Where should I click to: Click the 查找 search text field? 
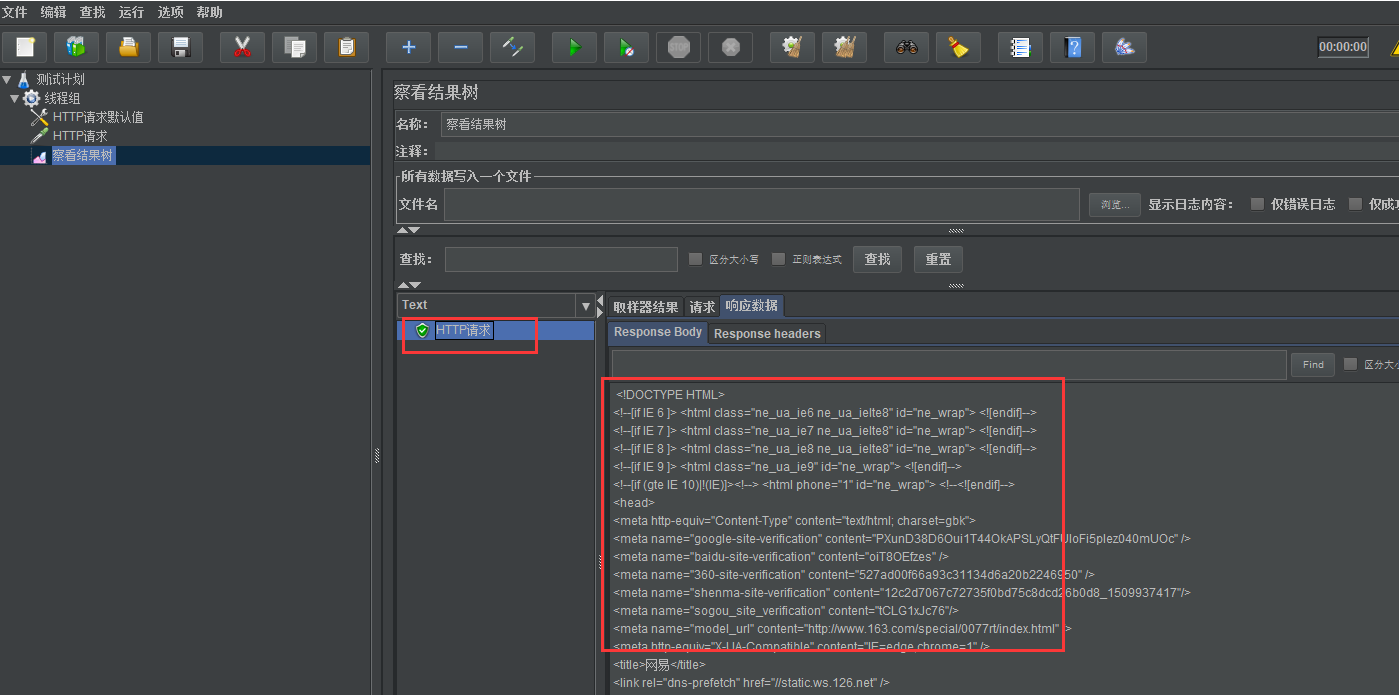(561, 260)
